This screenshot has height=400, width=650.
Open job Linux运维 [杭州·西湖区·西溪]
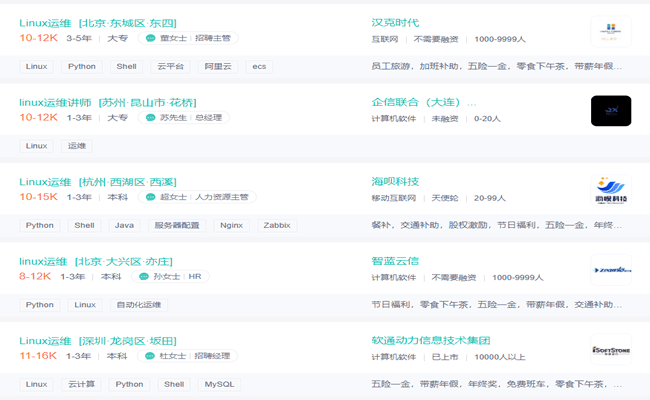(98, 182)
